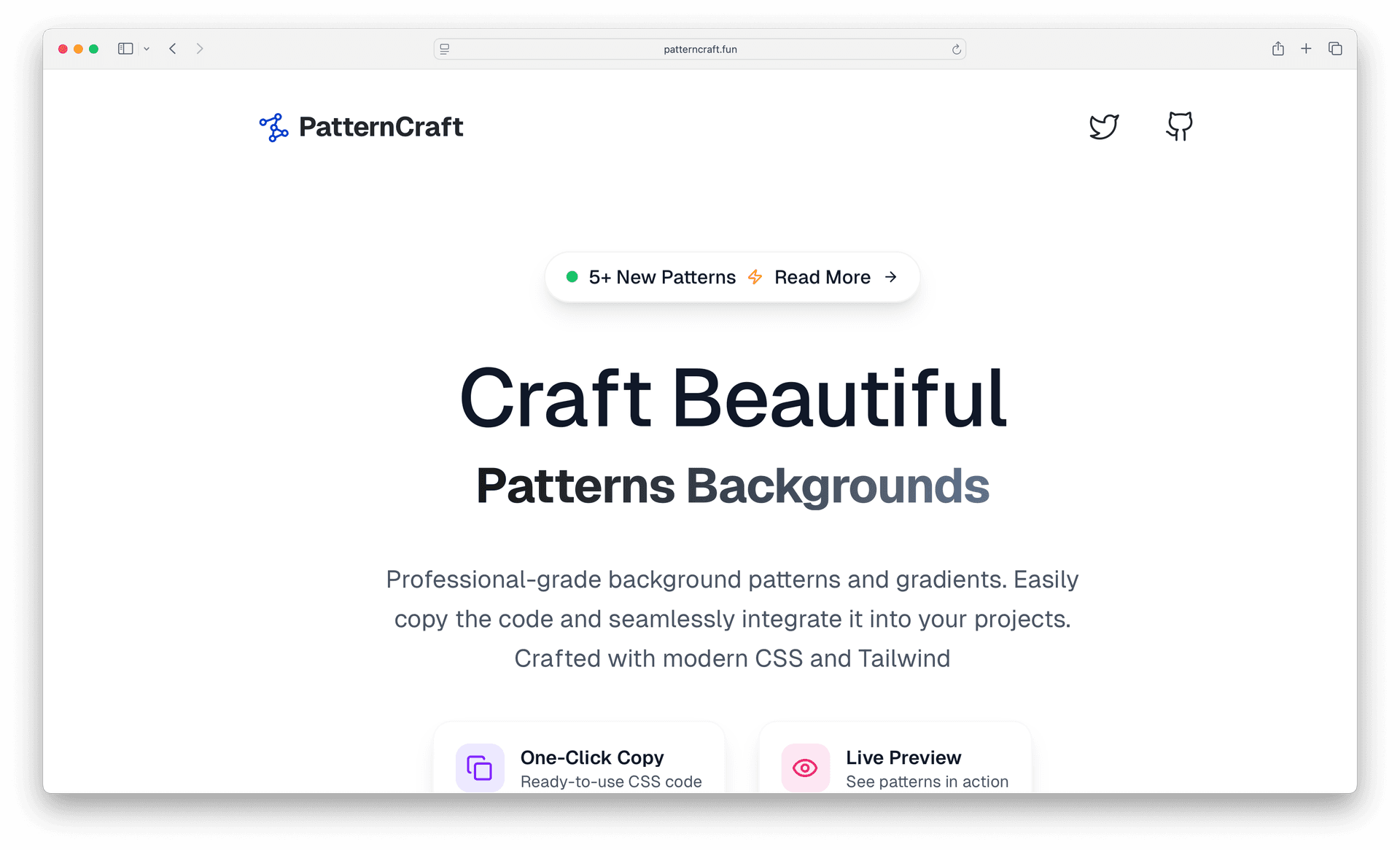Click the Live Preview feature card title
The height and width of the screenshot is (850, 1400).
903,757
